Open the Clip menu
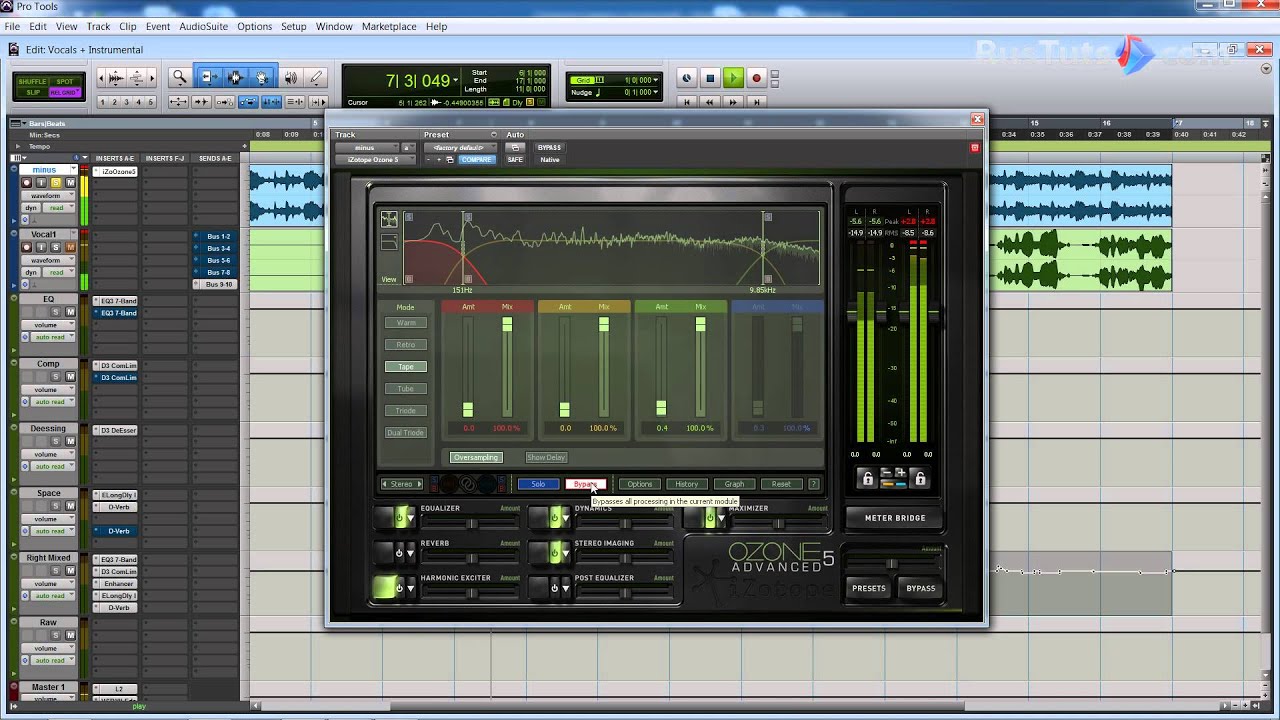Viewport: 1280px width, 720px height. tap(128, 27)
